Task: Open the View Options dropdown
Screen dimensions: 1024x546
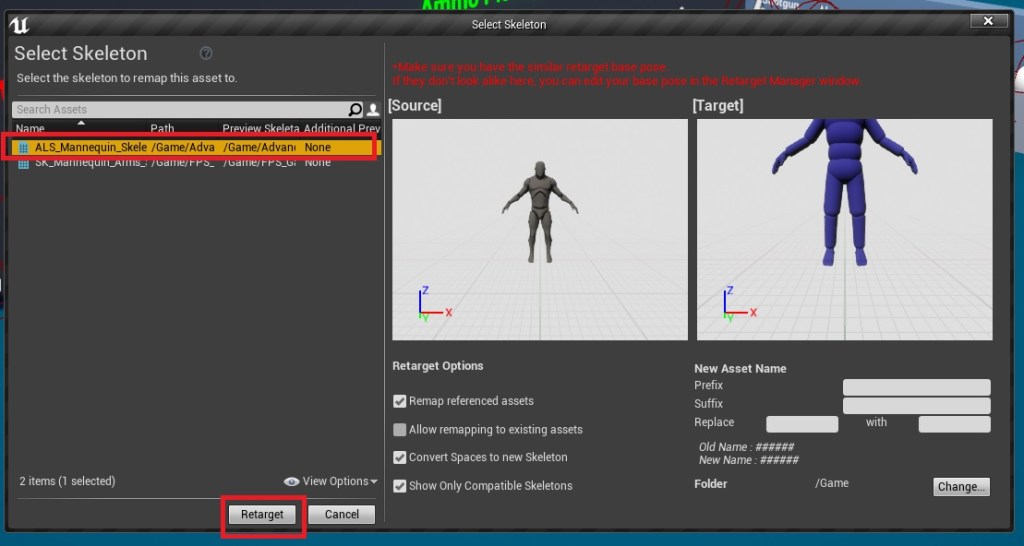Action: click(x=331, y=481)
